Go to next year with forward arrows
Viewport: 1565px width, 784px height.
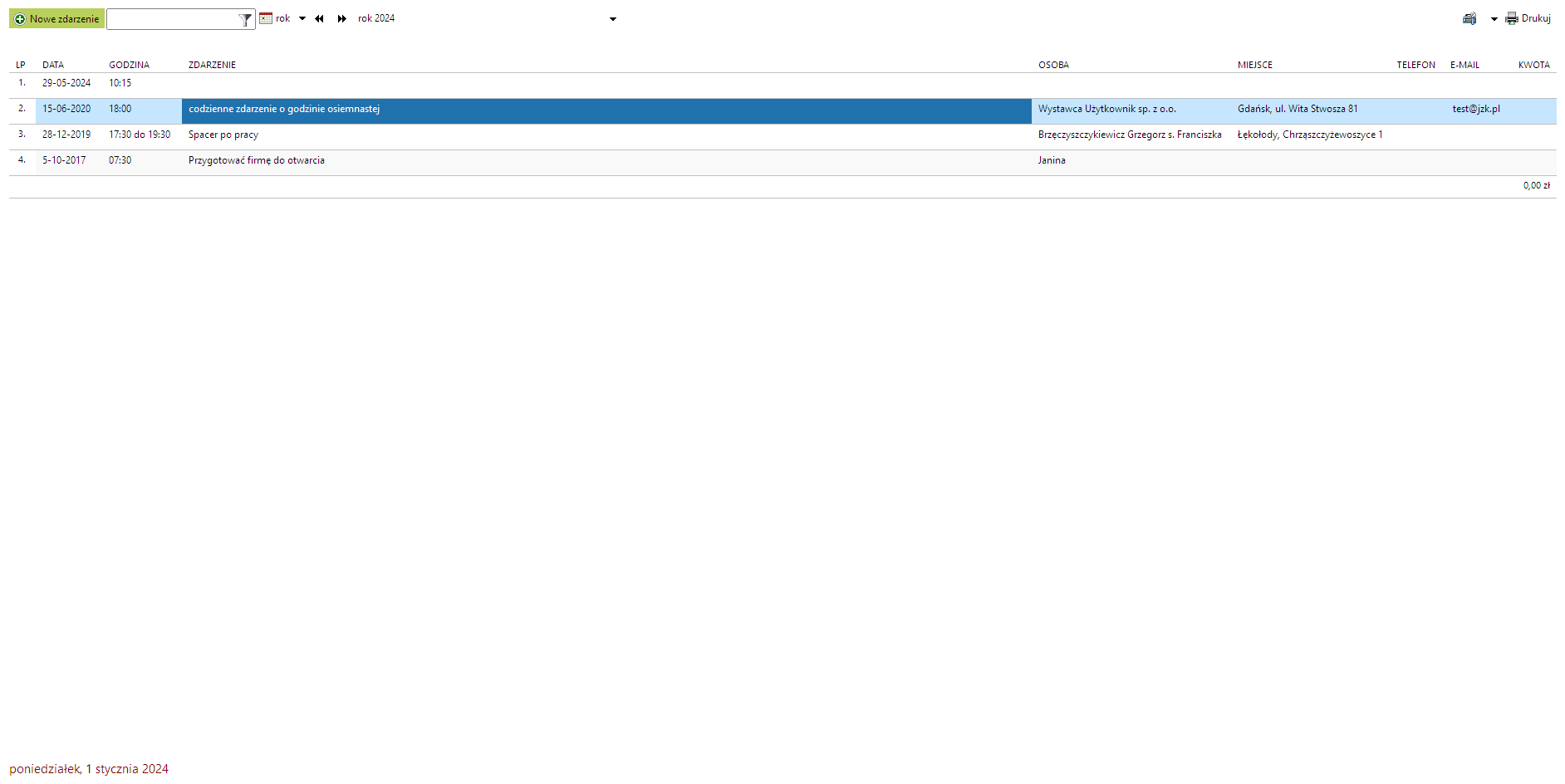click(x=341, y=18)
